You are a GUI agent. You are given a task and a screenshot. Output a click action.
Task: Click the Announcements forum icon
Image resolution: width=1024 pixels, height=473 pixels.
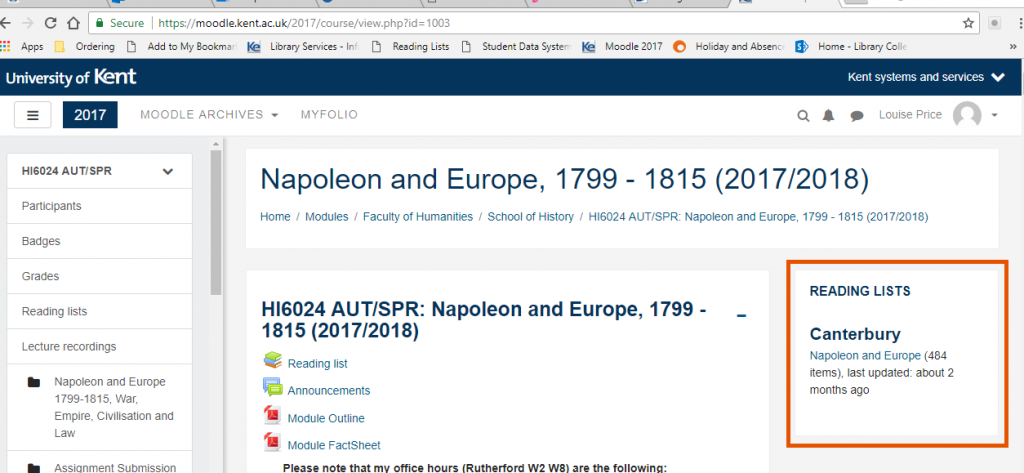[x=272, y=389]
